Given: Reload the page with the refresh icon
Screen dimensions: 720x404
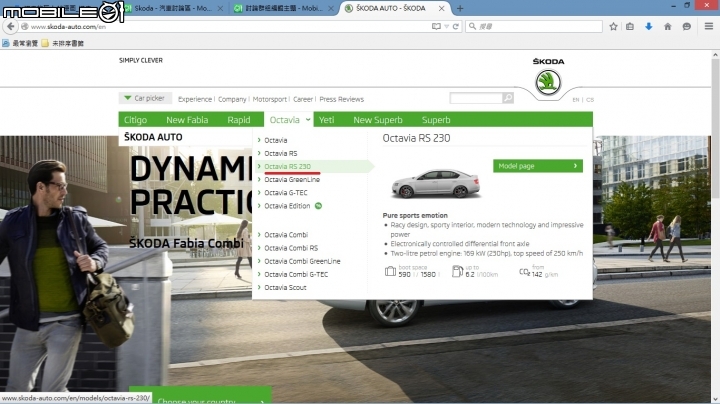Looking at the screenshot, I should [x=456, y=27].
